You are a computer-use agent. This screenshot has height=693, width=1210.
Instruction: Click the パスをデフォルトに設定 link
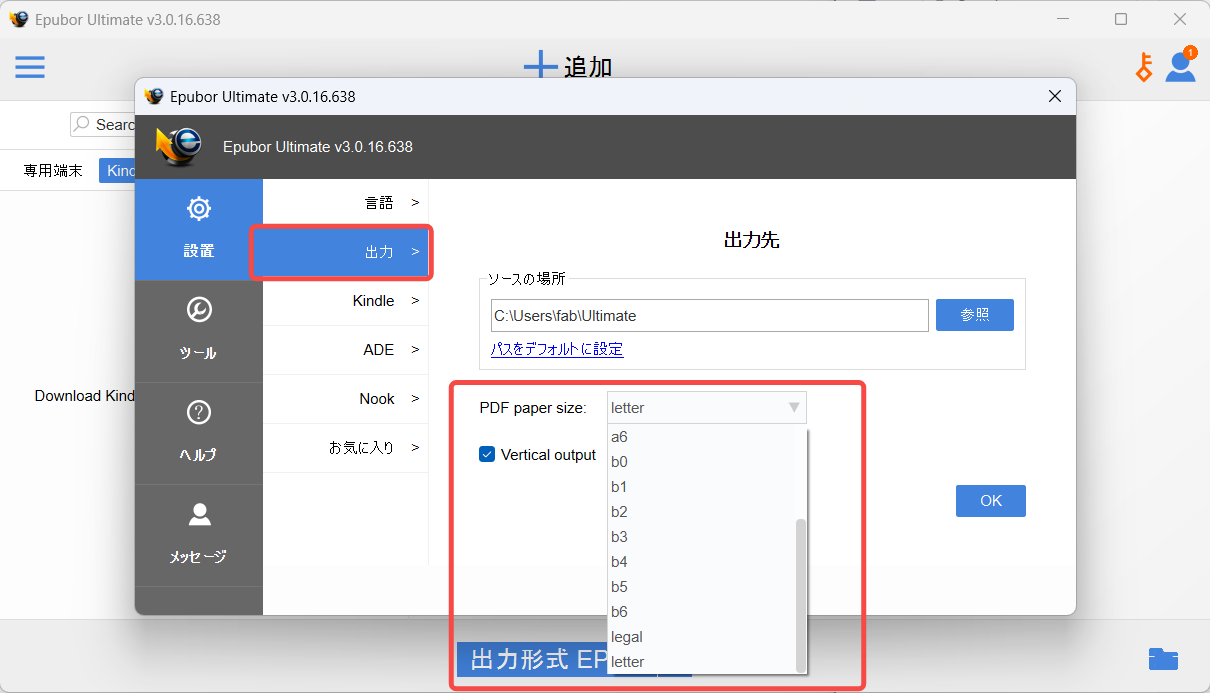pyautogui.click(x=557, y=349)
